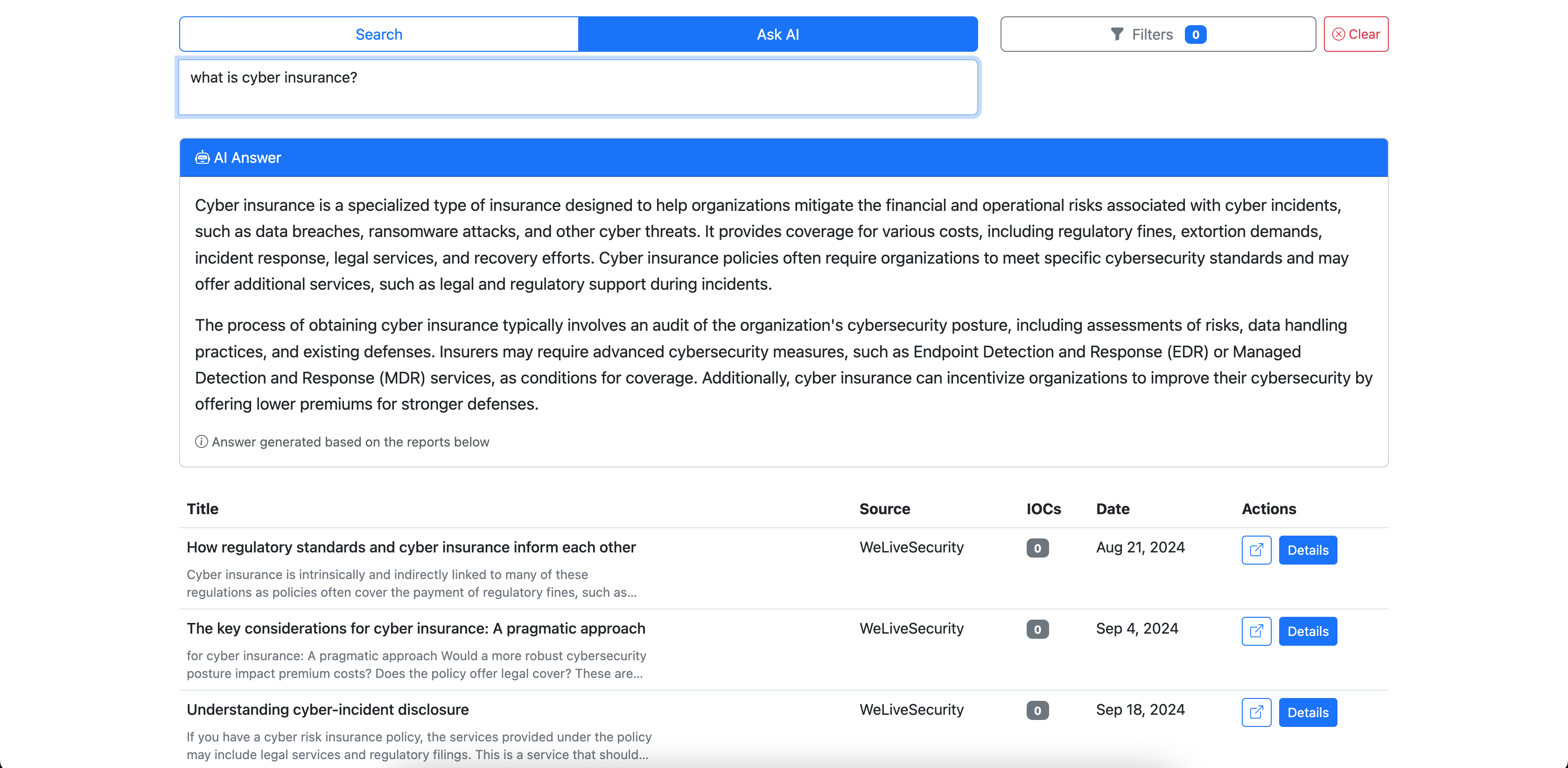View Details for key considerations report

(1308, 631)
